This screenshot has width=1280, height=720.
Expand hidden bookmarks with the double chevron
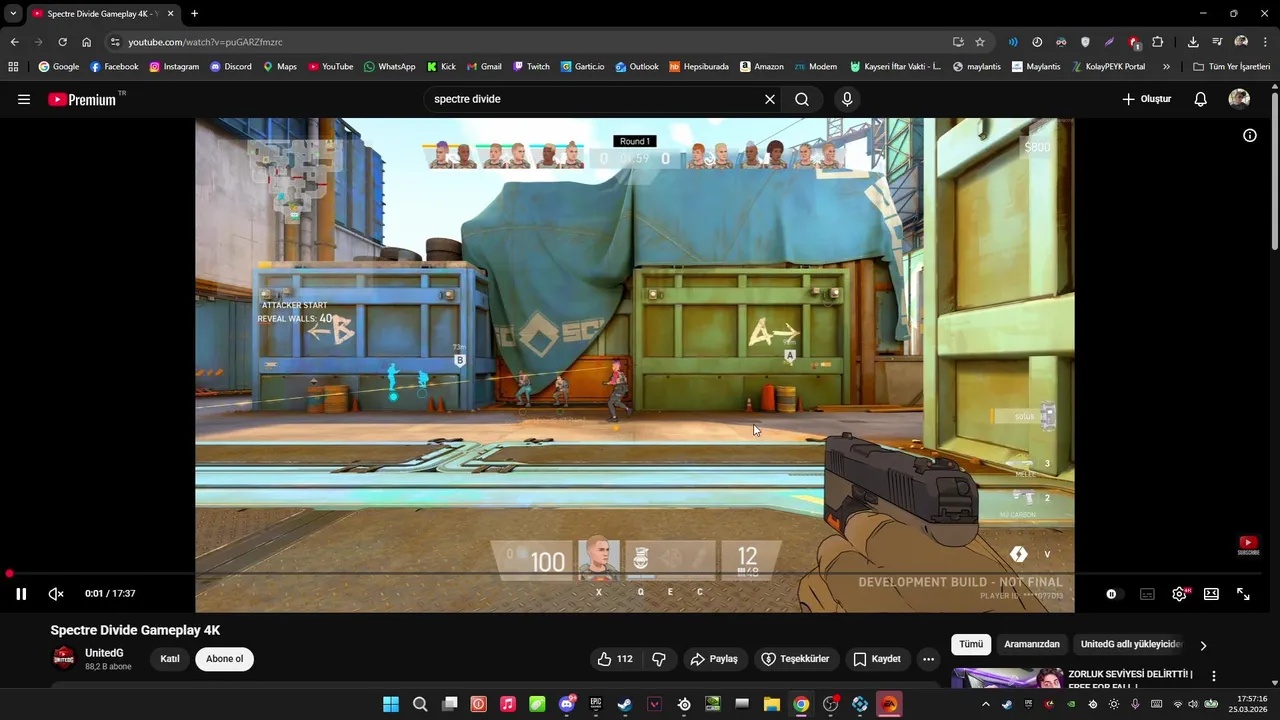pos(1166,67)
